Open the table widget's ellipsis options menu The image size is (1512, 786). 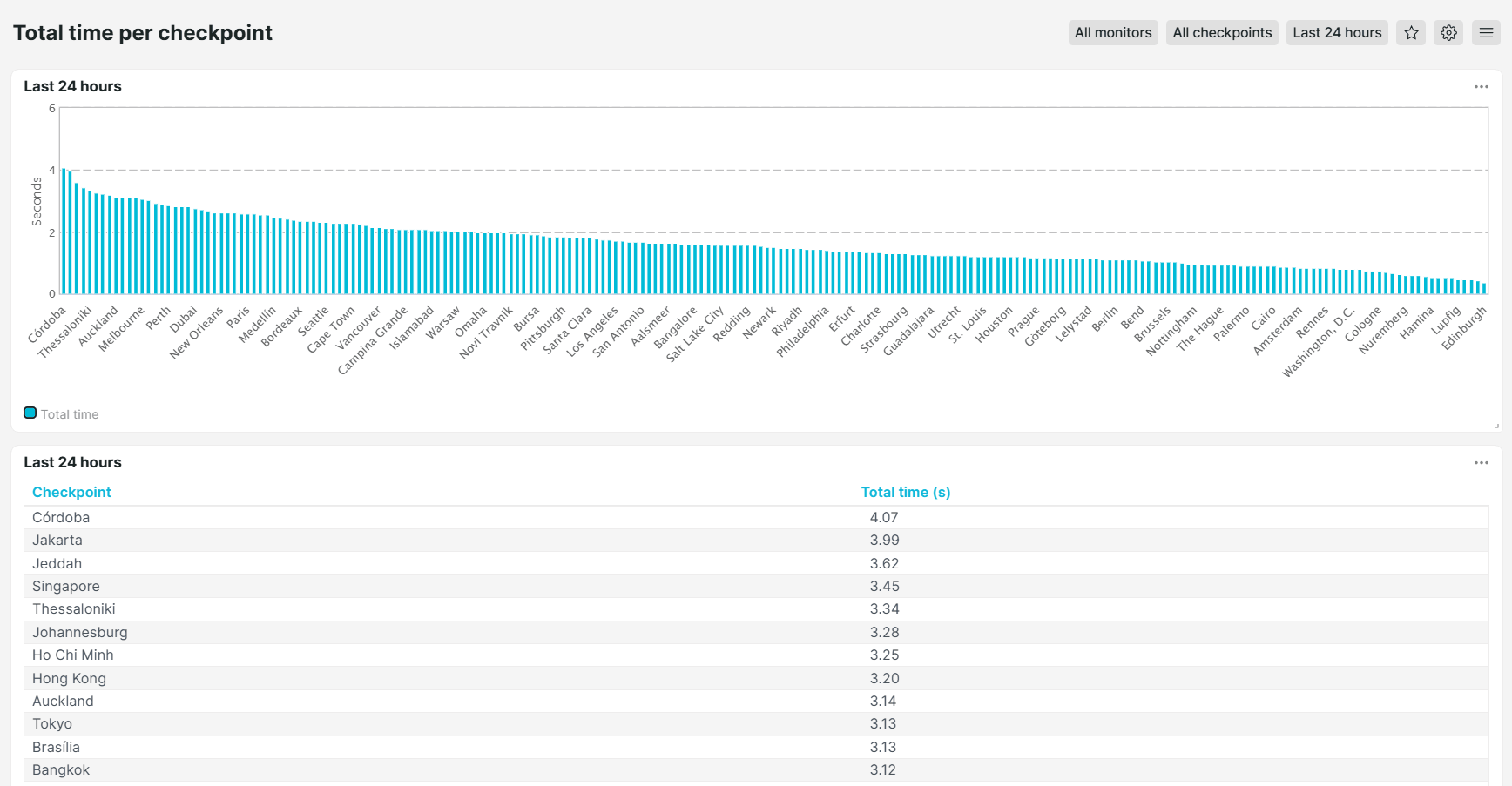(1481, 462)
